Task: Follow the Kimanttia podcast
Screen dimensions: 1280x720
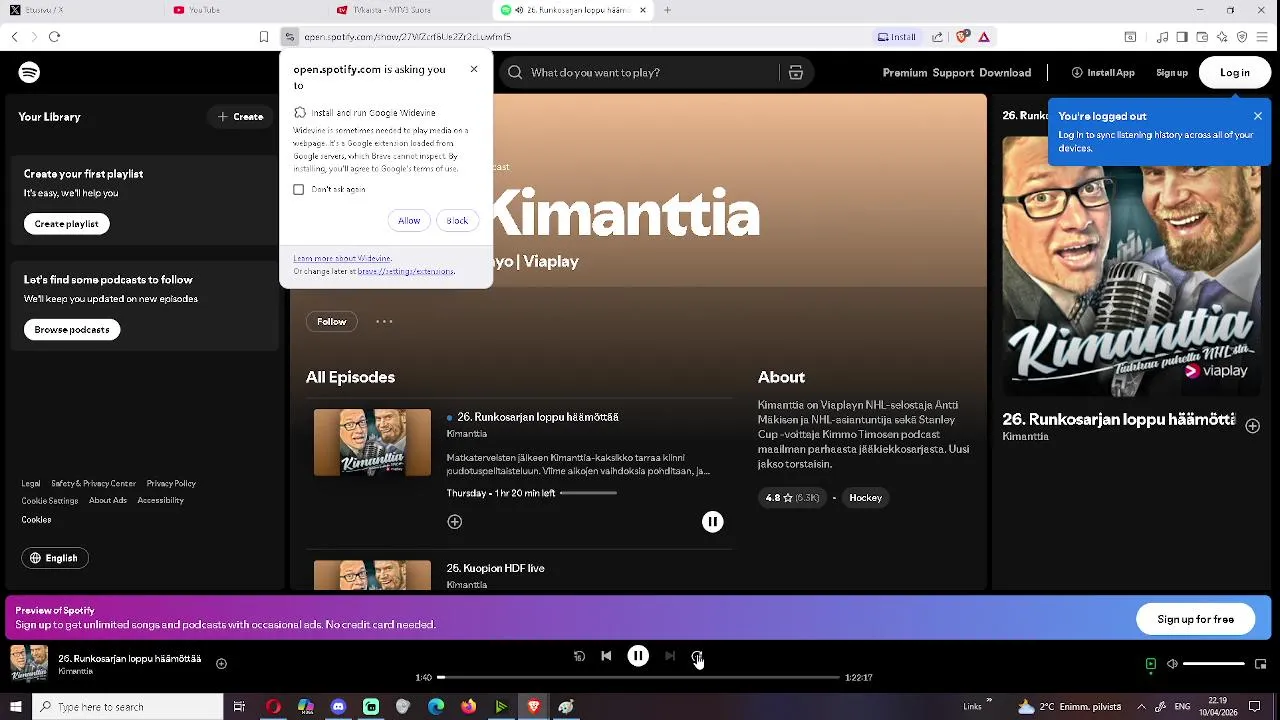Action: pos(331,322)
